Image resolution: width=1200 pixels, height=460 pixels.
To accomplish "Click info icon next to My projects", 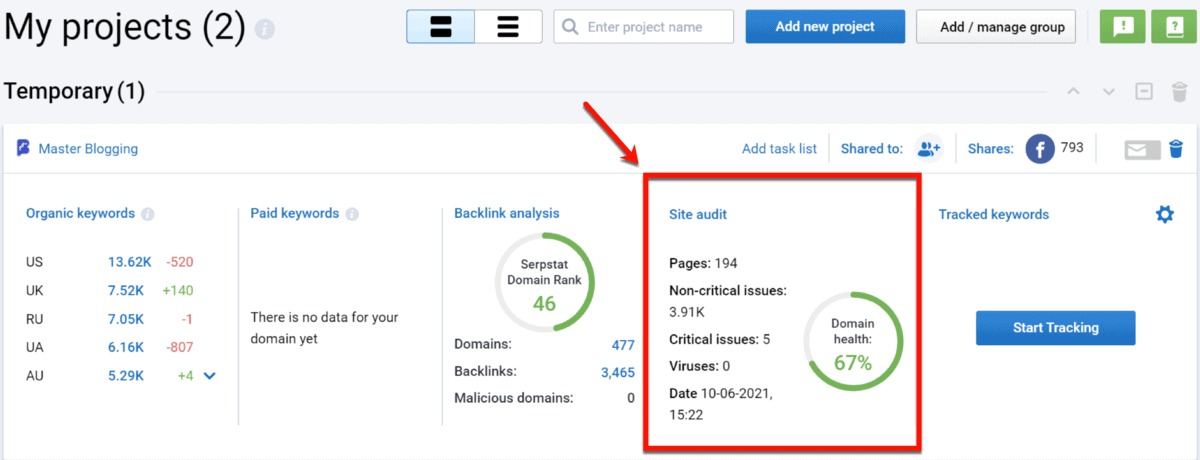I will [265, 30].
